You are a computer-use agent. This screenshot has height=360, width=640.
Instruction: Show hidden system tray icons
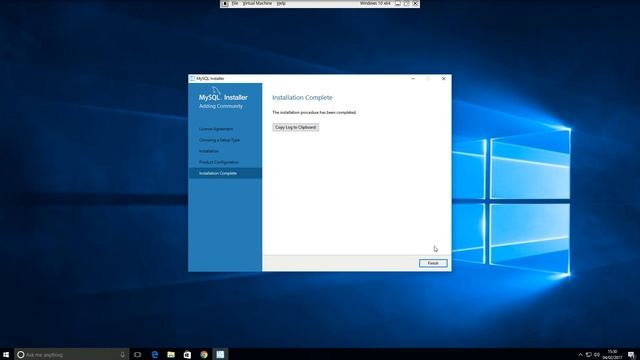pos(580,355)
